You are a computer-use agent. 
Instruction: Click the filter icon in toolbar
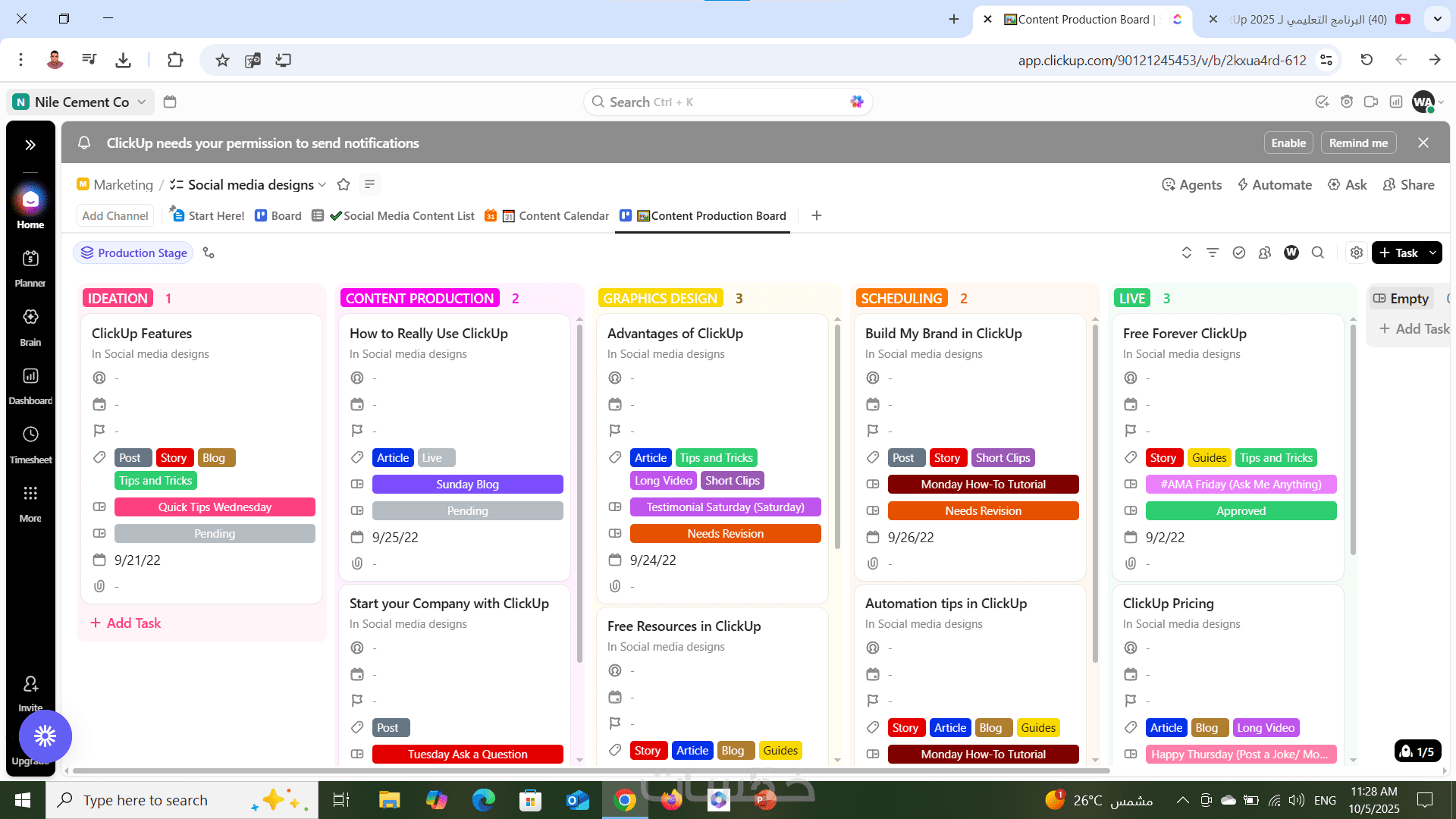(x=1213, y=253)
